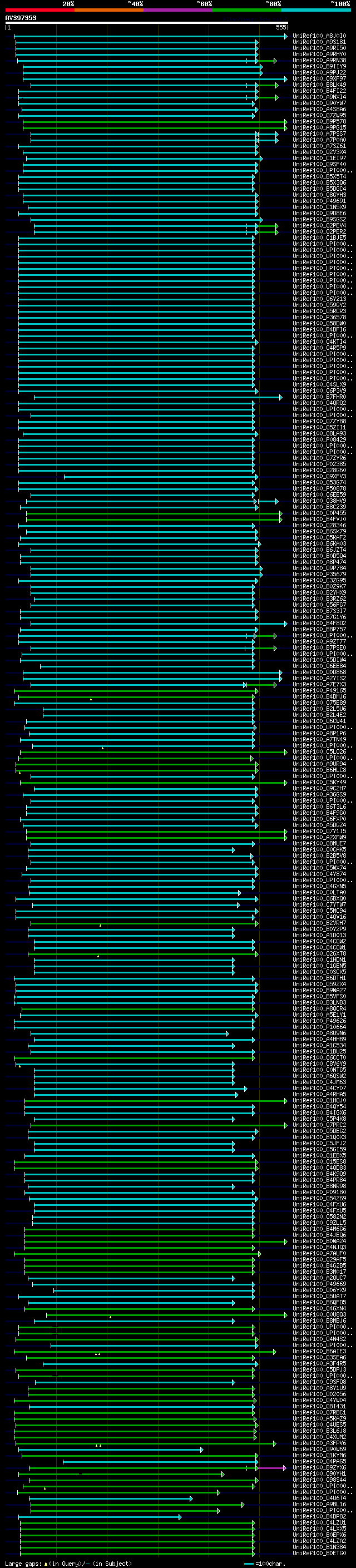The height and width of the screenshot is (1568, 356).
Task: Select hit label UniRef100_P50878
Action: coord(319,489)
